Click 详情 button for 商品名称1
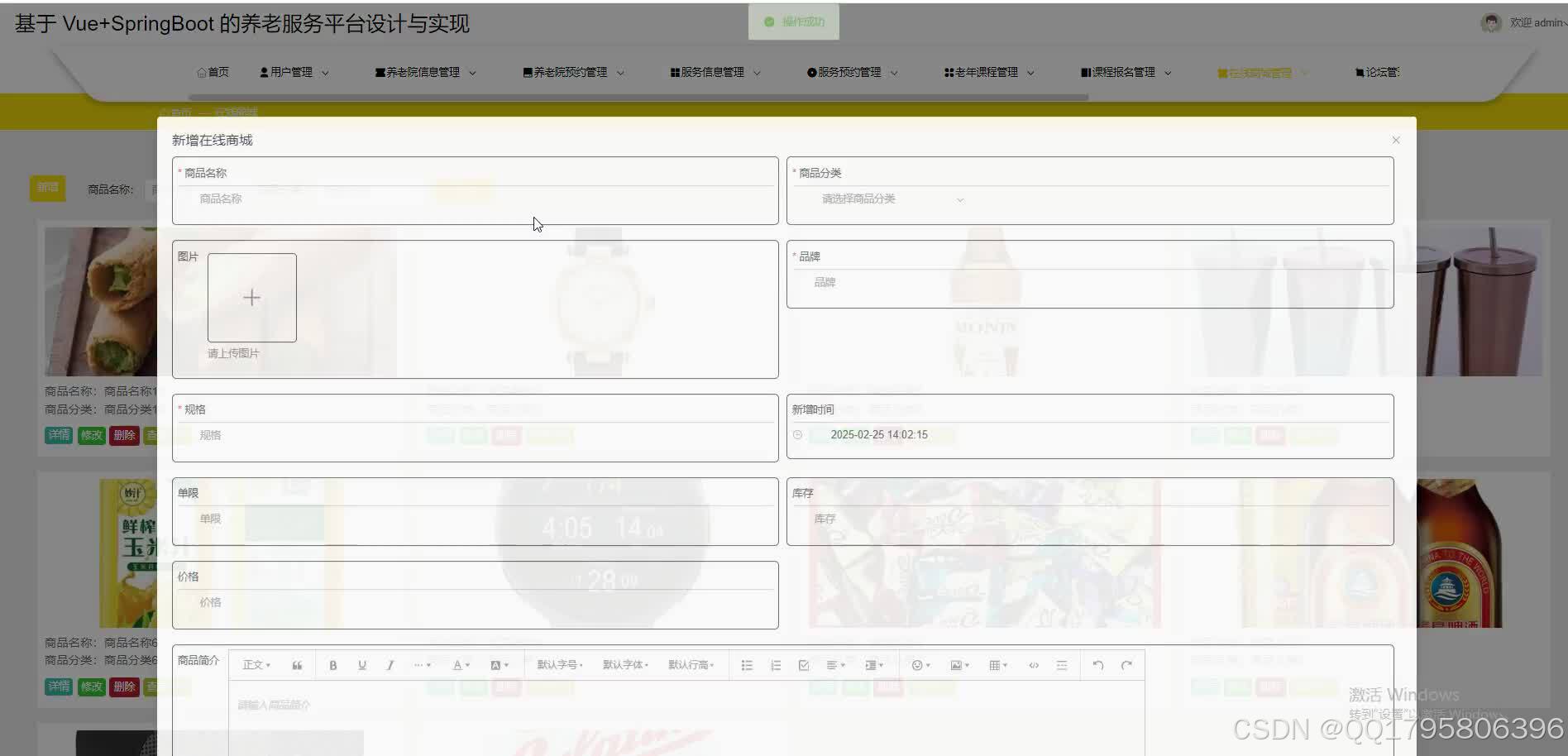This screenshot has height=756, width=1568. (x=59, y=435)
